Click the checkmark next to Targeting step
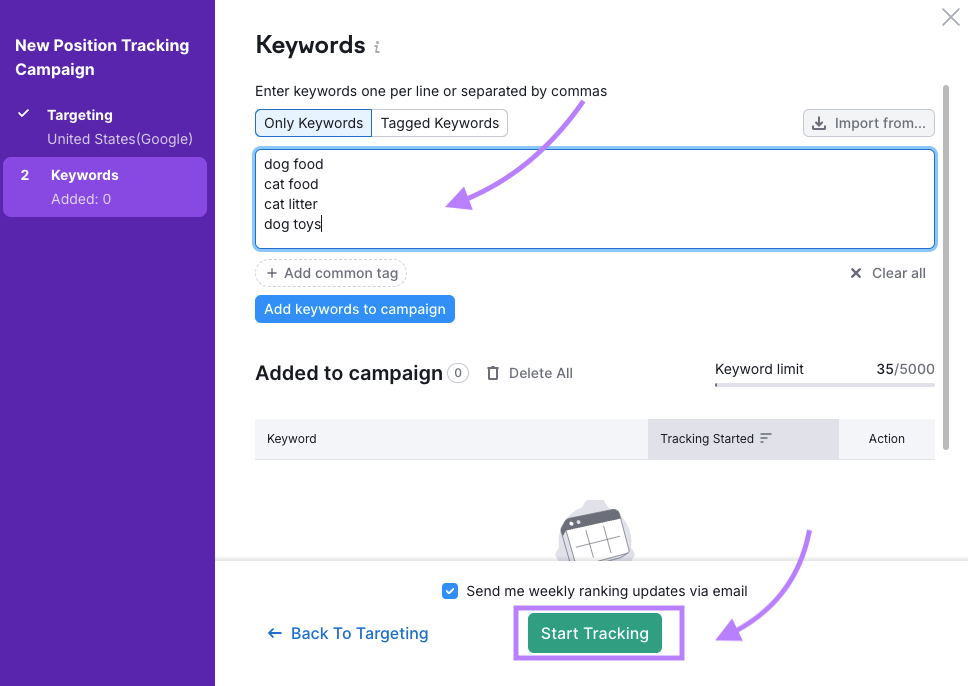Image resolution: width=968 pixels, height=686 pixels. tap(24, 114)
